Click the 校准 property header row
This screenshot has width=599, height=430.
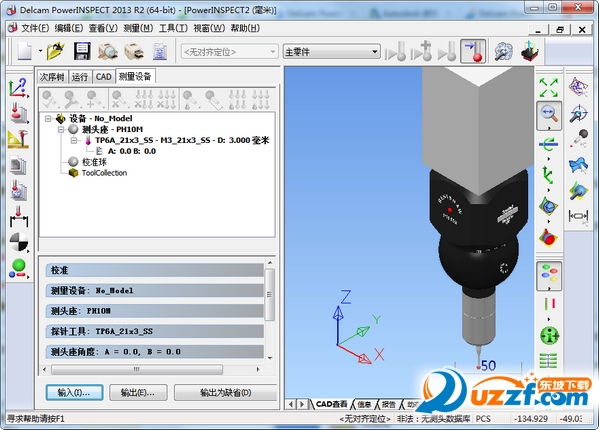154,270
